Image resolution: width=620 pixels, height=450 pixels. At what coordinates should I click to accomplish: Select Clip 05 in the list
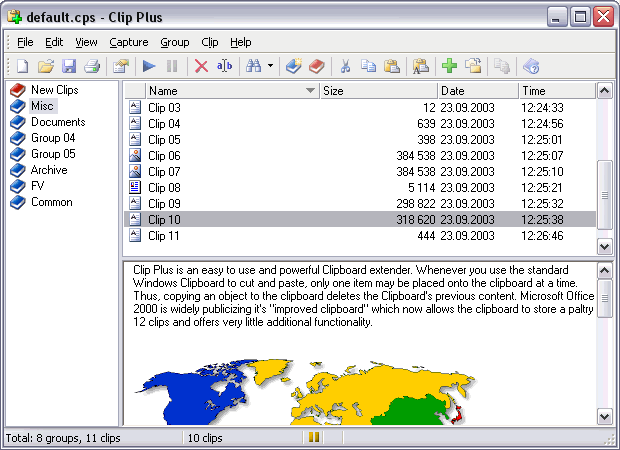[360, 140]
